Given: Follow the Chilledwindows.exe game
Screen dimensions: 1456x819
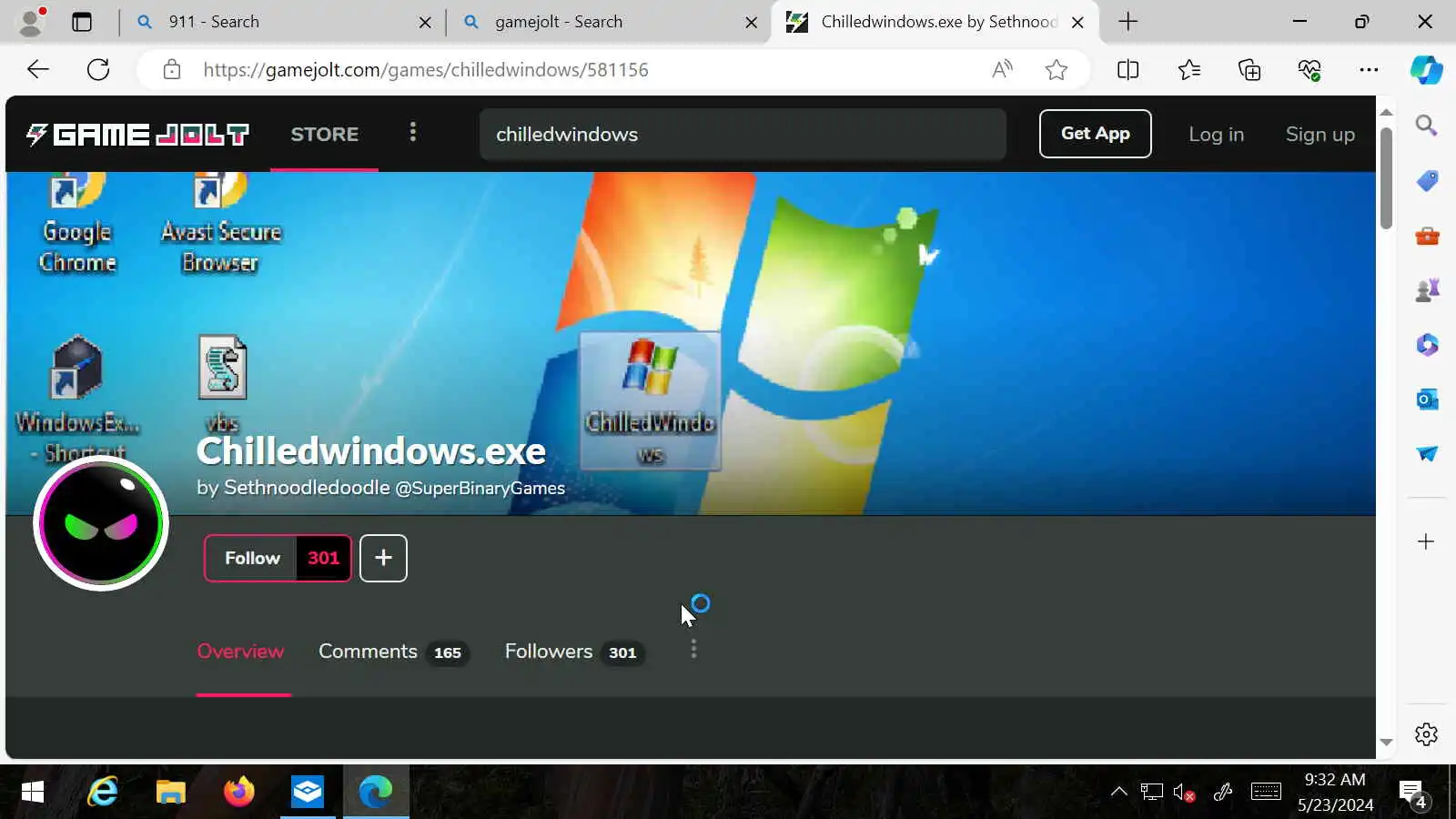Looking at the screenshot, I should pos(252,558).
